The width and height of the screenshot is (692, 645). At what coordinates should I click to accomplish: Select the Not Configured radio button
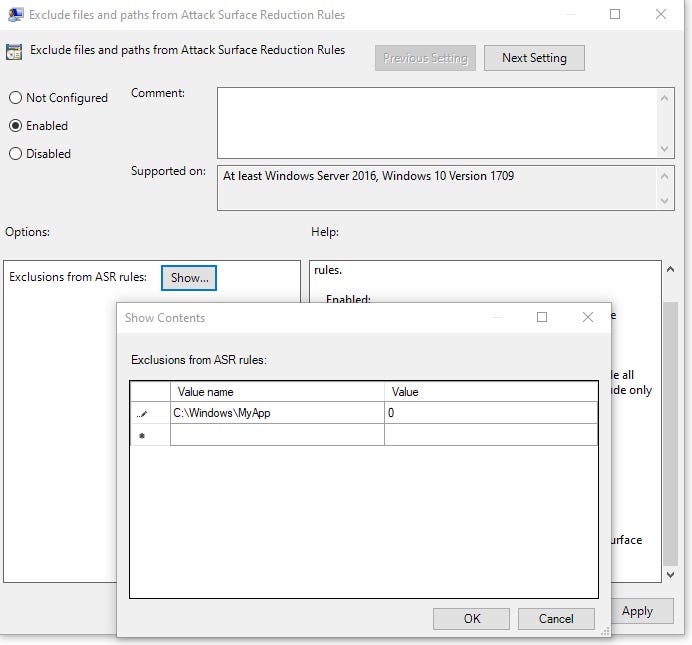coord(15,98)
